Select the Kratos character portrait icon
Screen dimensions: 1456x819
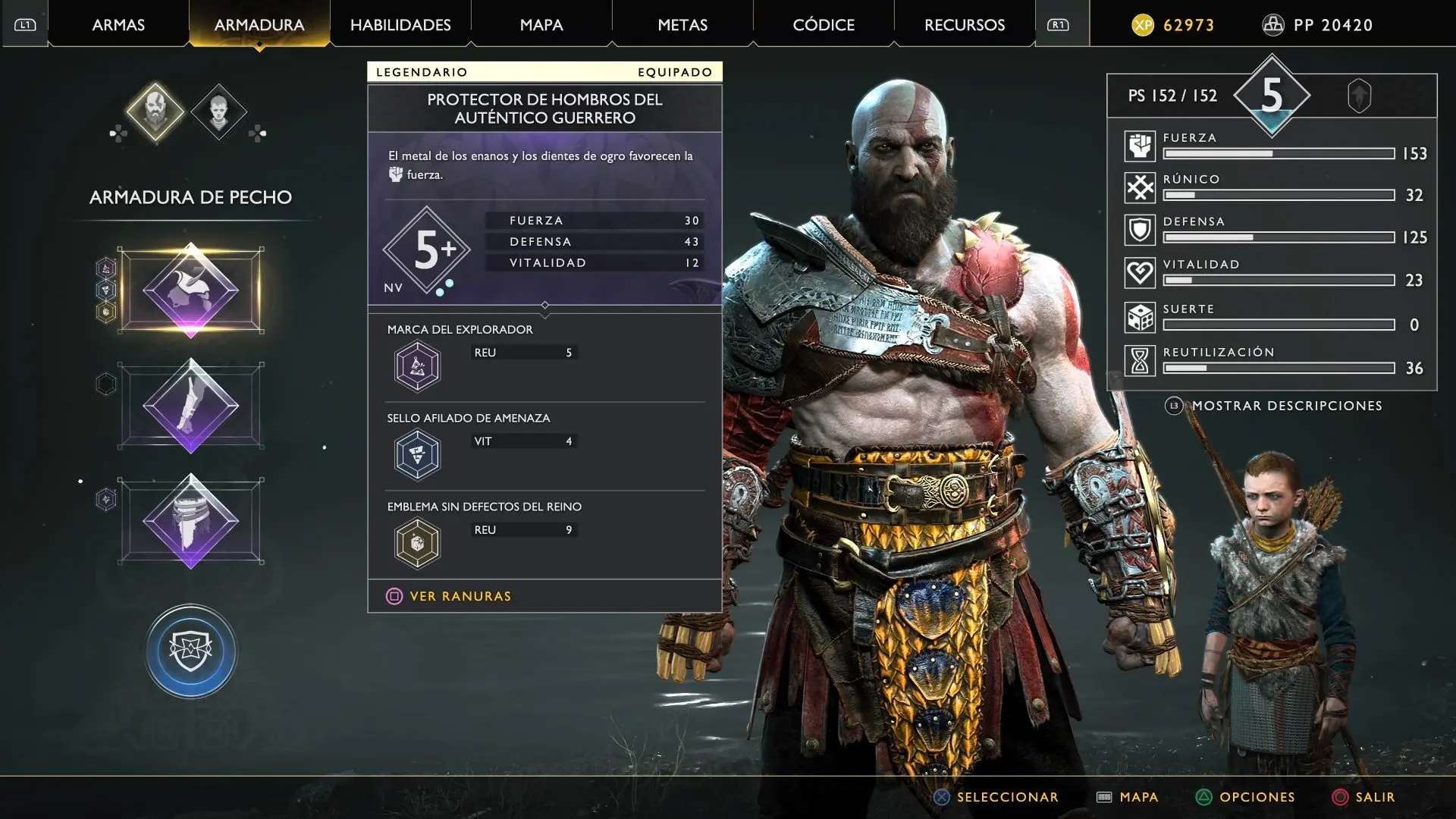(155, 112)
